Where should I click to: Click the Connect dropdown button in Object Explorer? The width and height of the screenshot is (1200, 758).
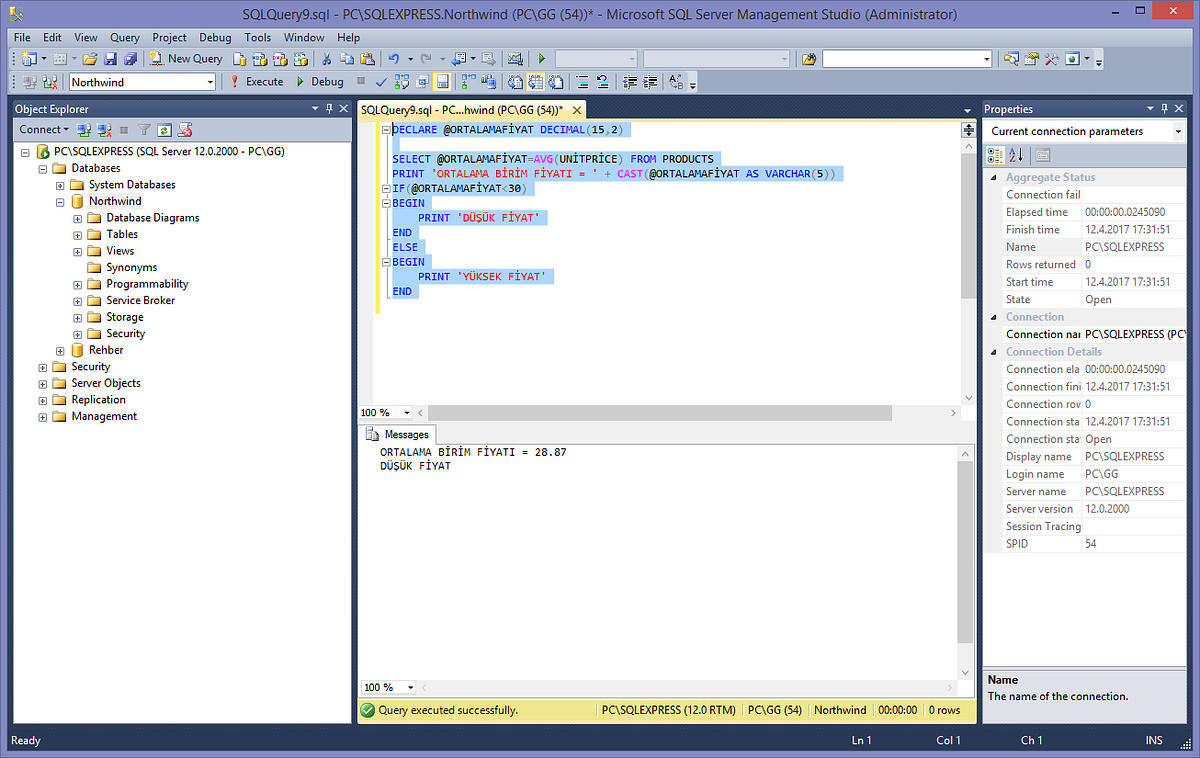[64, 129]
